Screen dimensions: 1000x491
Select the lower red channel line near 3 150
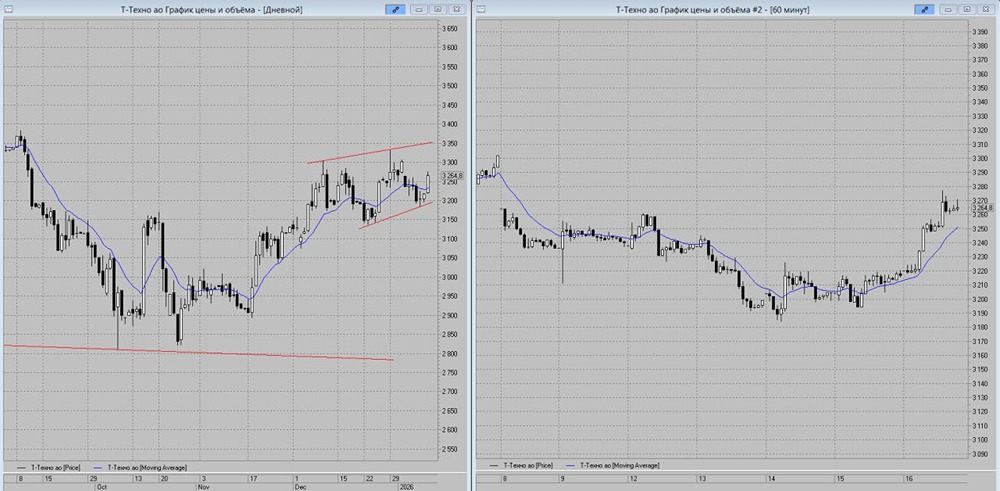(x=395, y=215)
